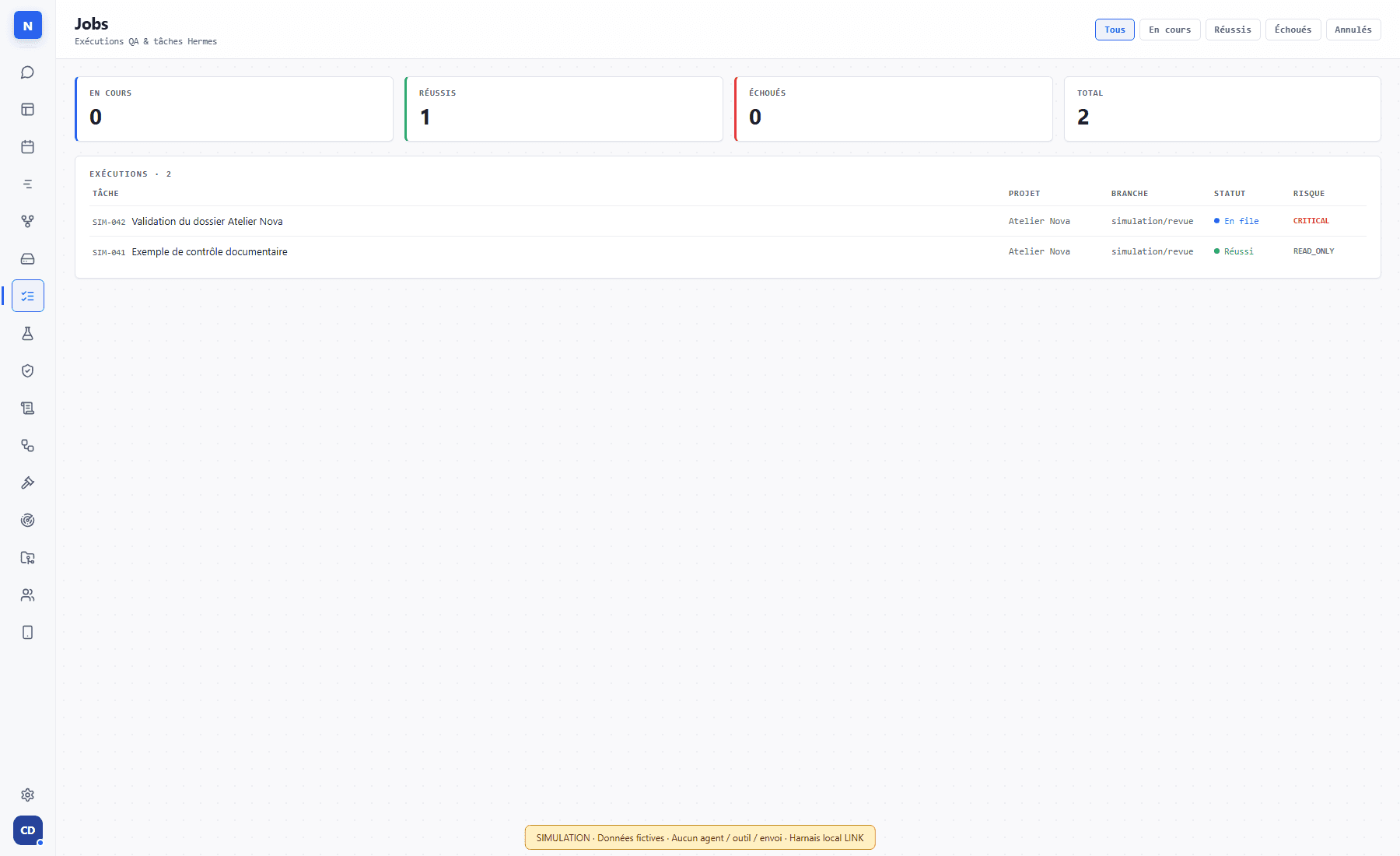The width and height of the screenshot is (1400, 856).
Task: Open the layout panel icon in sidebar
Action: 27,110
